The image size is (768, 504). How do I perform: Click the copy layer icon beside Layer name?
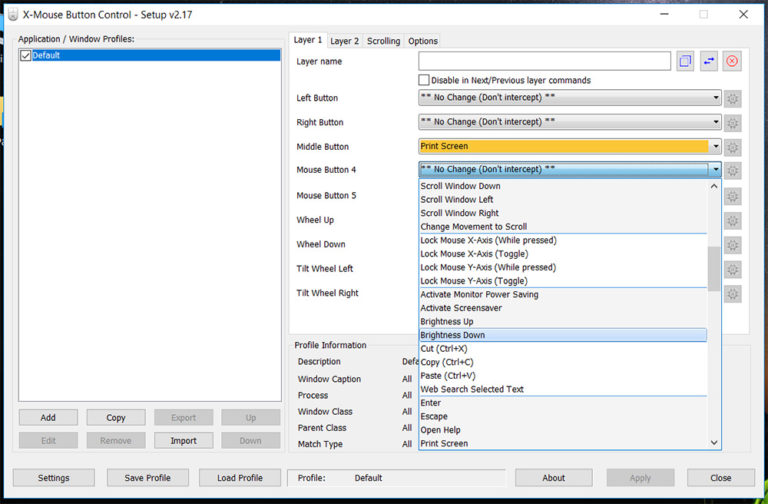click(x=685, y=61)
